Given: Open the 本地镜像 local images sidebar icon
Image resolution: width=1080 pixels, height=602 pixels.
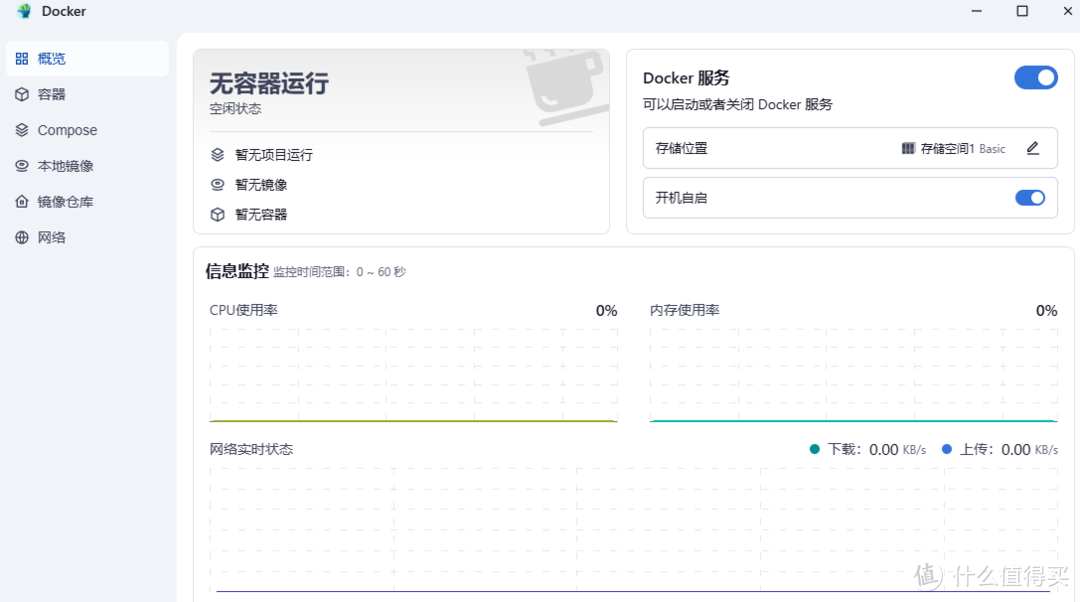Looking at the screenshot, I should coord(21,165).
